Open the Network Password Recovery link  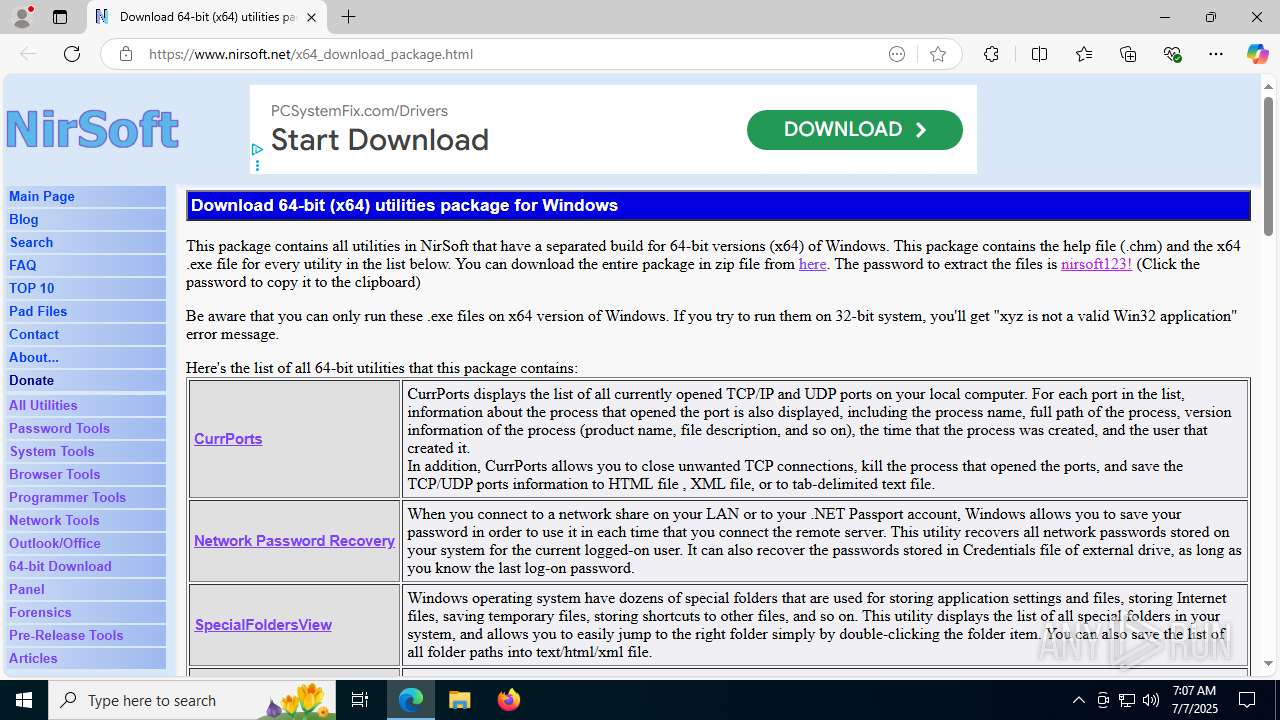click(294, 541)
